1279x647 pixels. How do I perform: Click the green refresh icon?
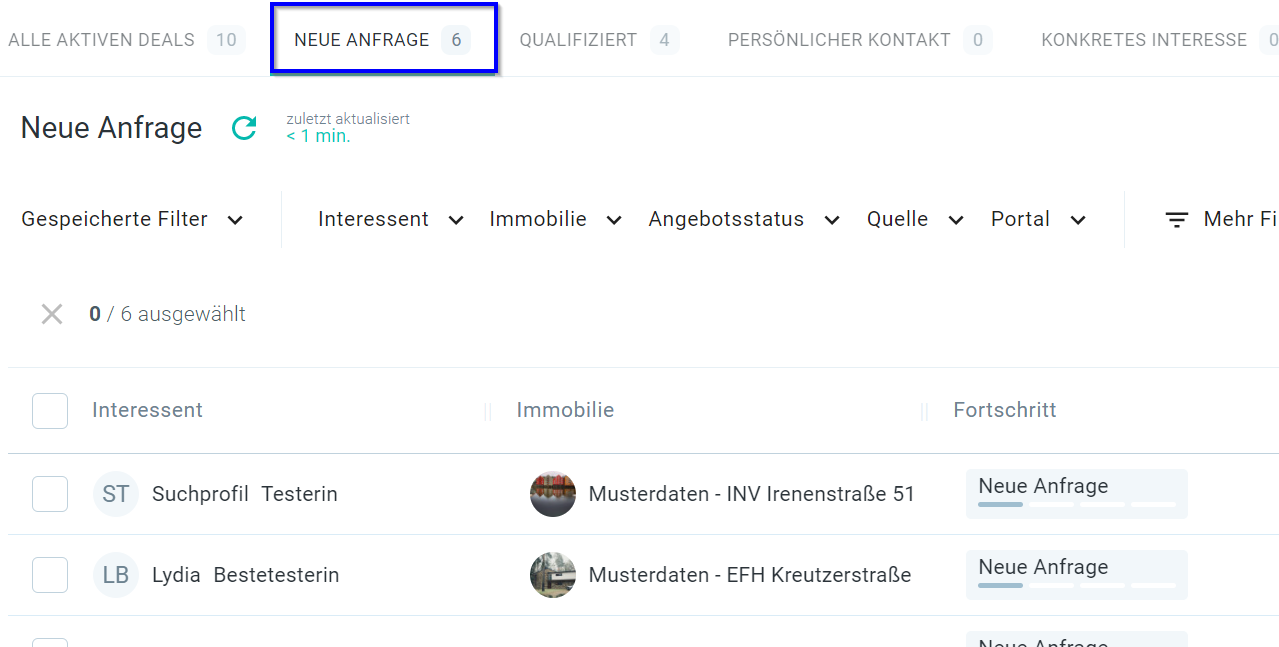tap(244, 128)
